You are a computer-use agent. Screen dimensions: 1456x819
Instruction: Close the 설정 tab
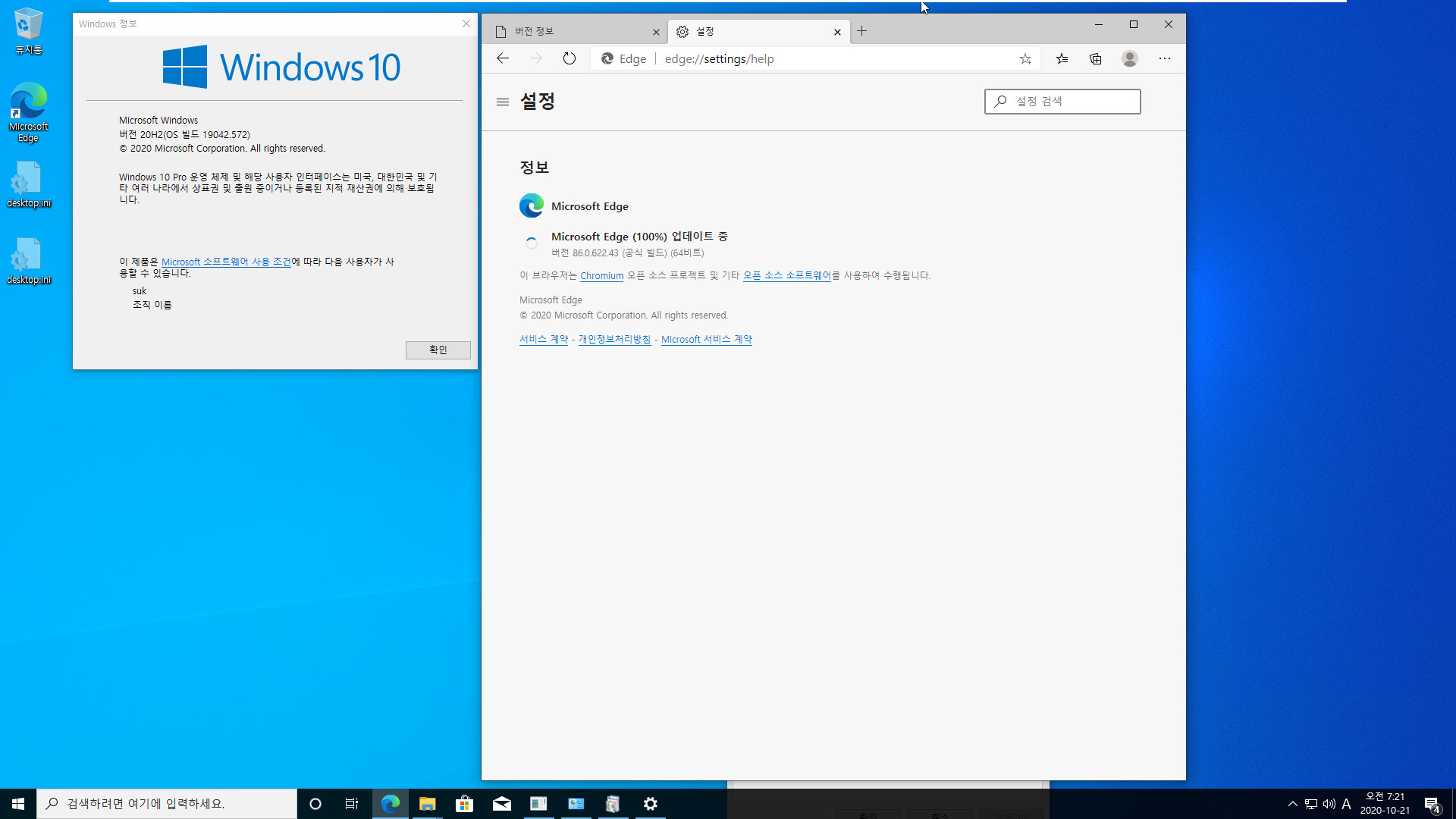click(837, 32)
